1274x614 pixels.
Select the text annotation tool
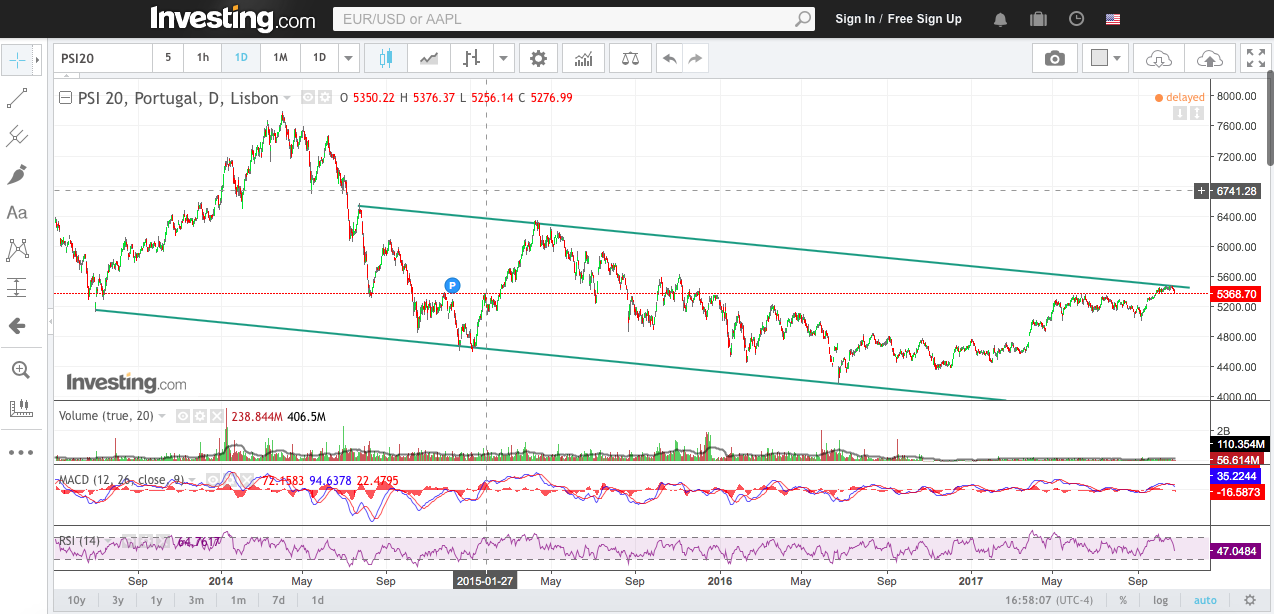(17, 212)
